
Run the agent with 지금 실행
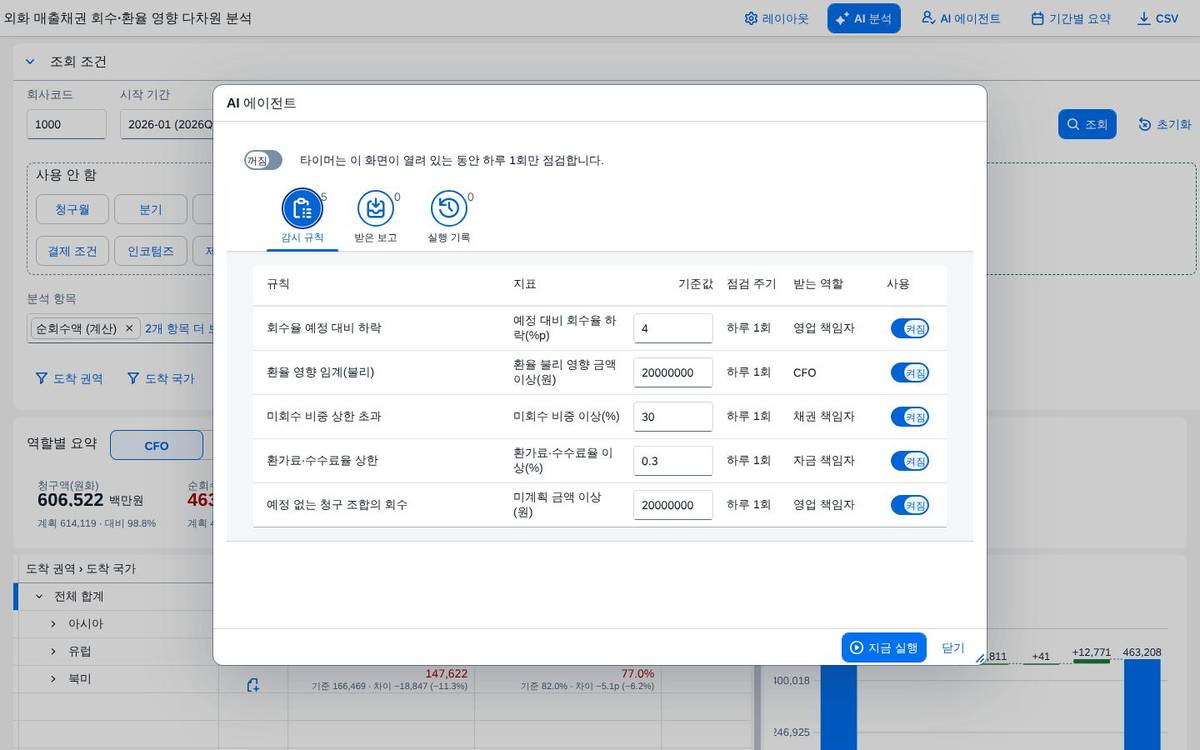(x=884, y=647)
